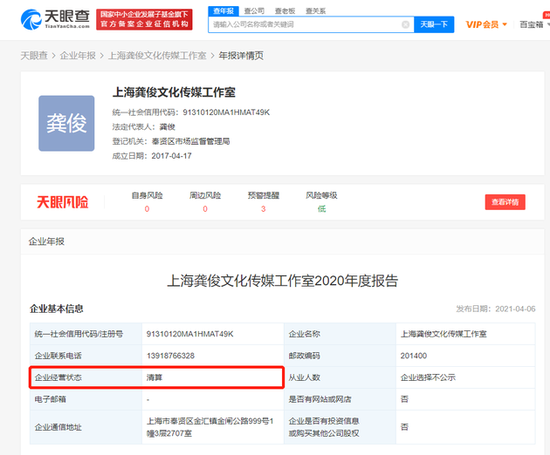Click the 企业年报 section header
The image size is (550, 455).
pos(46,241)
